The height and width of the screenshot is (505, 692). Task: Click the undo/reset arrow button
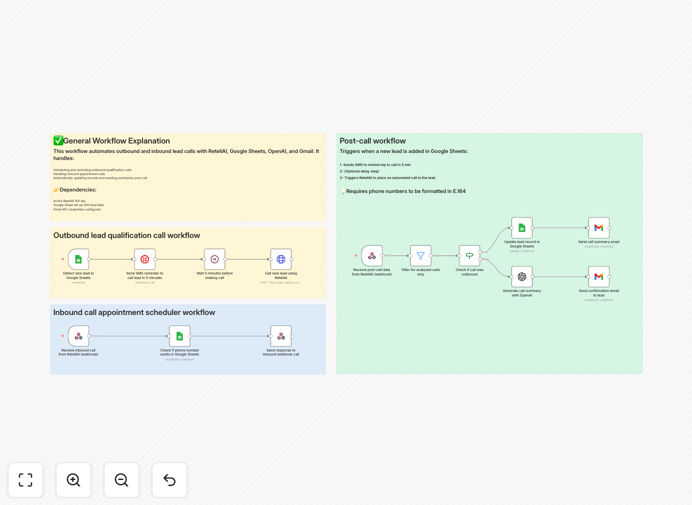tap(169, 480)
